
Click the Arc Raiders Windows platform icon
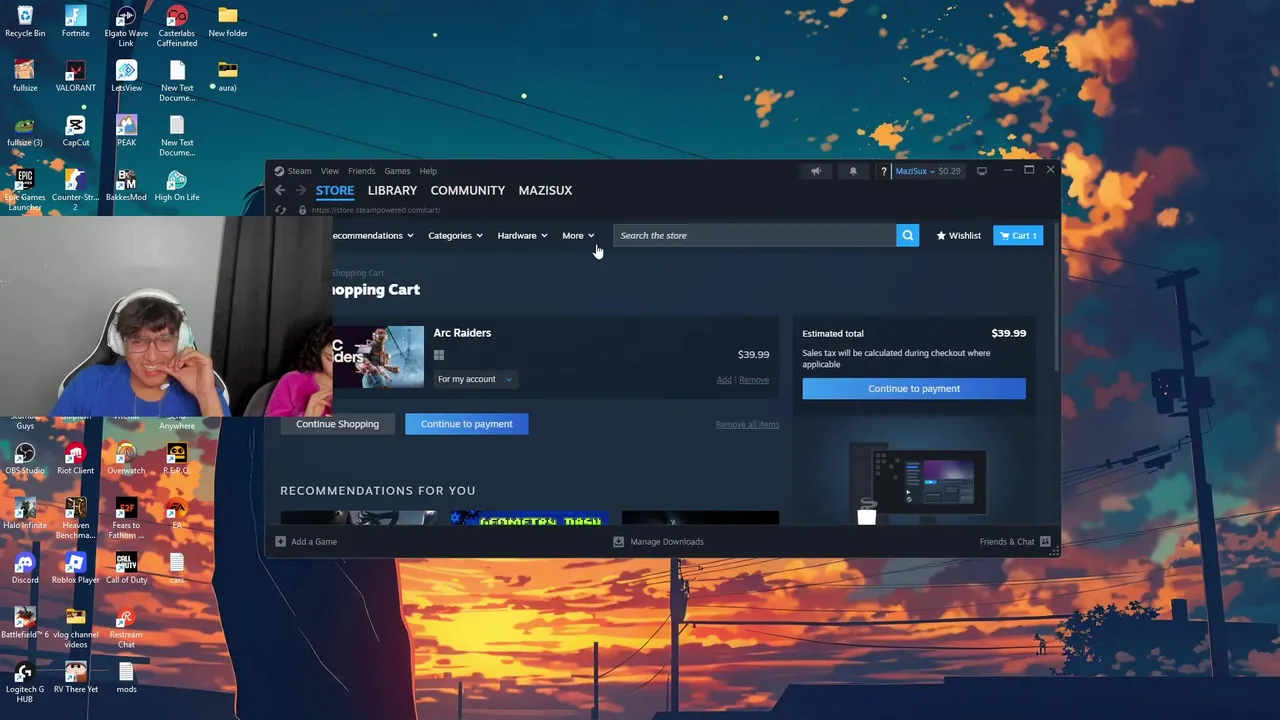(x=439, y=355)
